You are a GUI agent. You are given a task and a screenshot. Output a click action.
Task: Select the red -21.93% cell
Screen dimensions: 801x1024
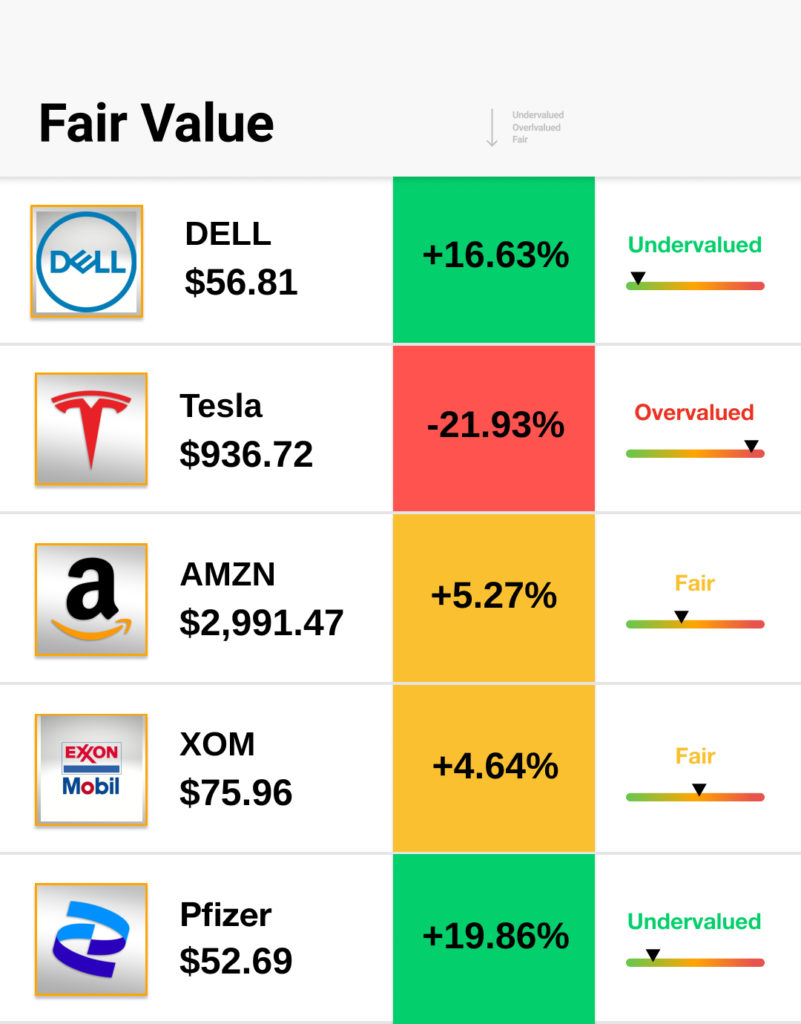coord(494,427)
